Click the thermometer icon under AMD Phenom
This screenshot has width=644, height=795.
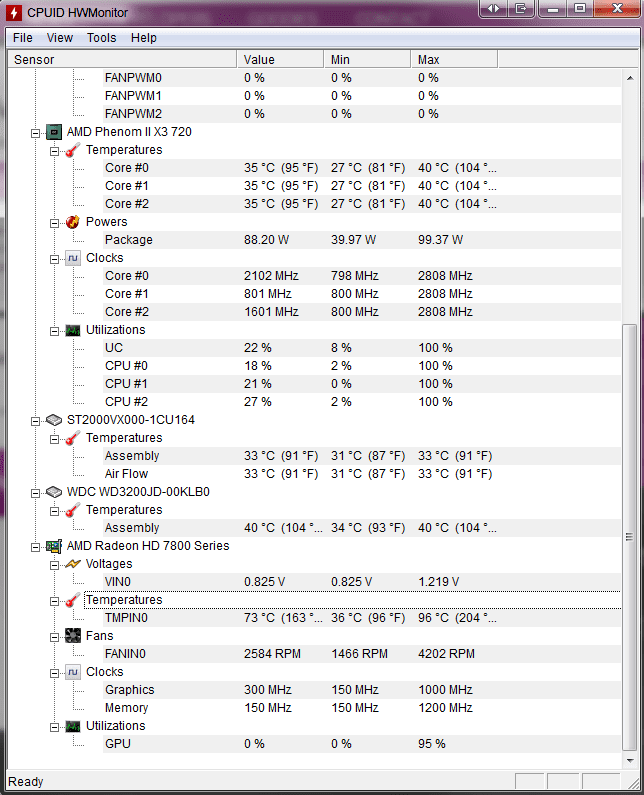coord(73,150)
